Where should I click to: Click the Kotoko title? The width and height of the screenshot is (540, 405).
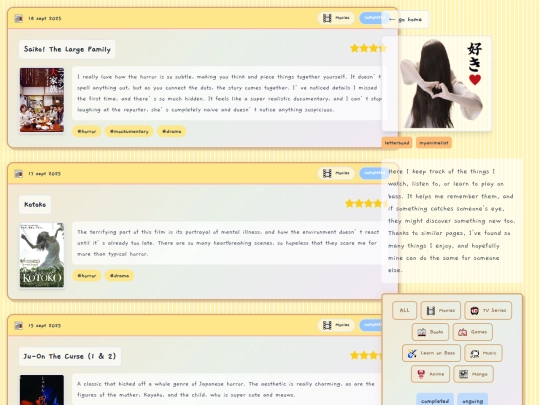pyautogui.click(x=35, y=205)
